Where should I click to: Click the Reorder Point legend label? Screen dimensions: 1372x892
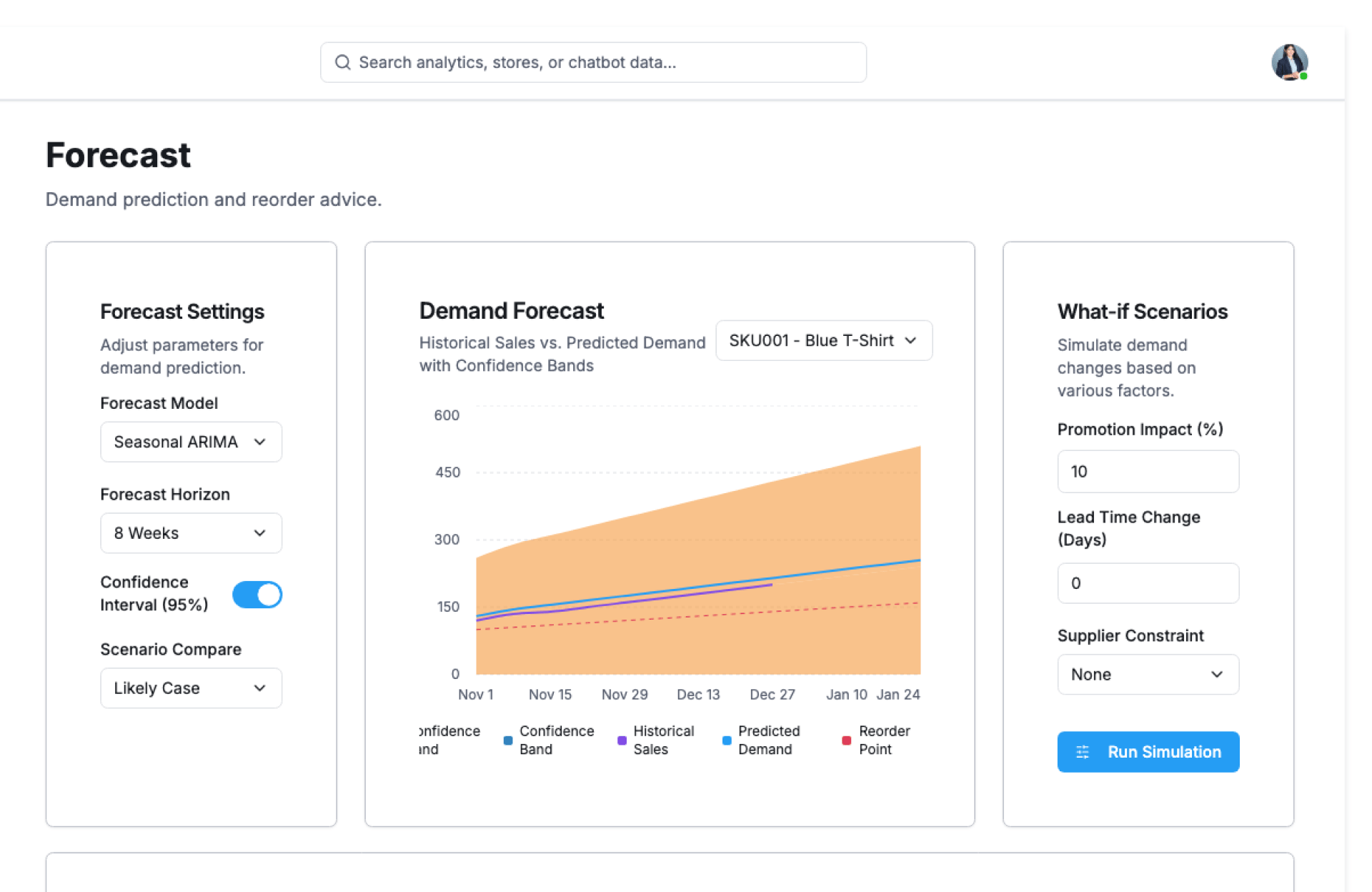point(884,740)
